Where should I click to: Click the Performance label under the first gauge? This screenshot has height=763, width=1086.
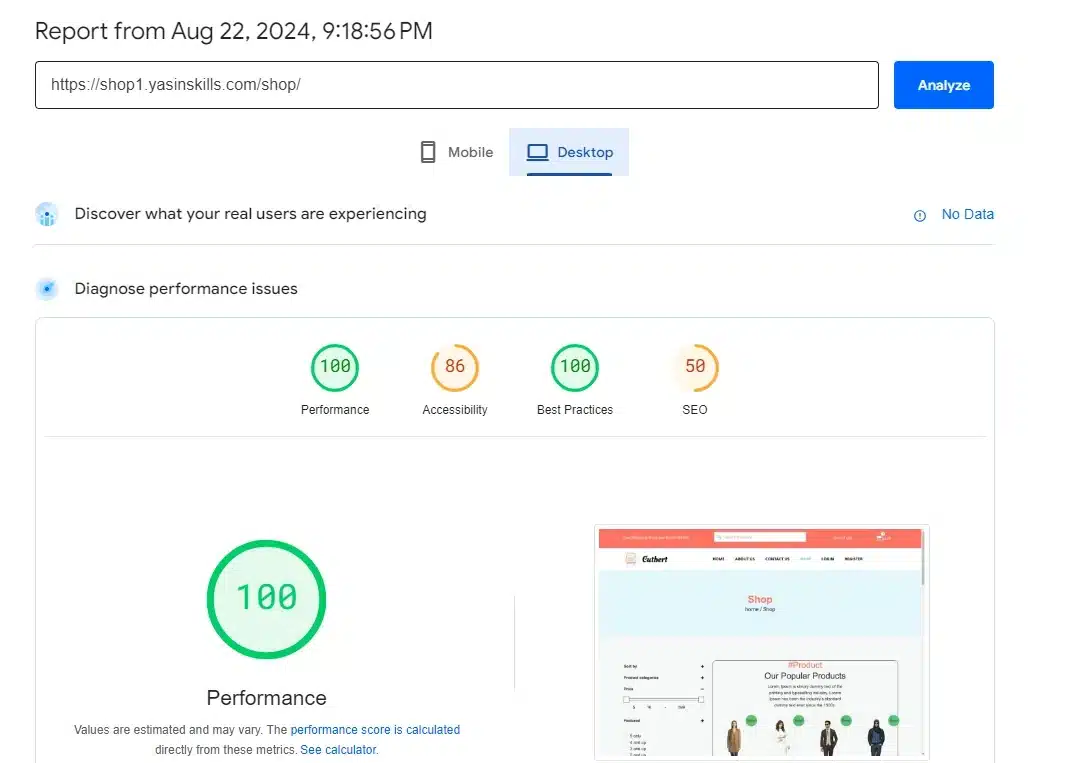pos(335,410)
